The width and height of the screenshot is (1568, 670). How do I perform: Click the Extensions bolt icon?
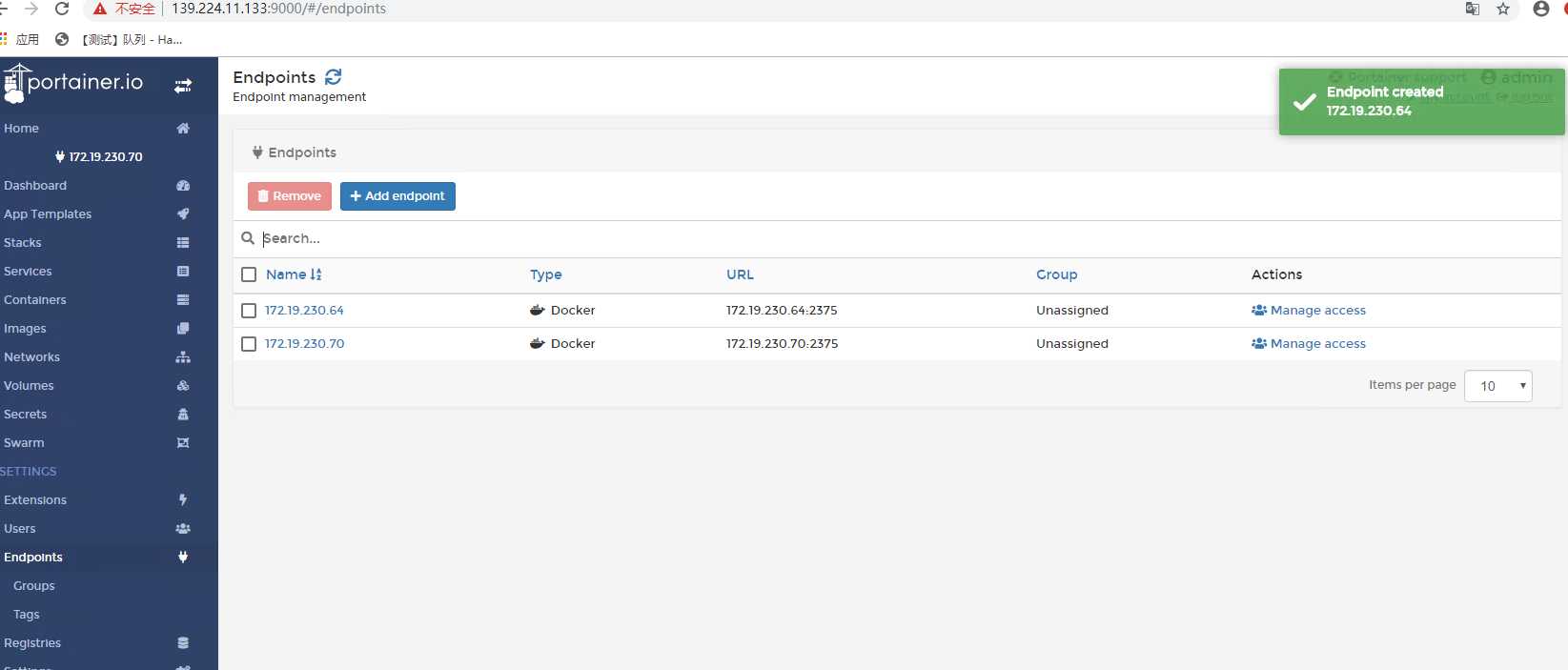[x=183, y=499]
